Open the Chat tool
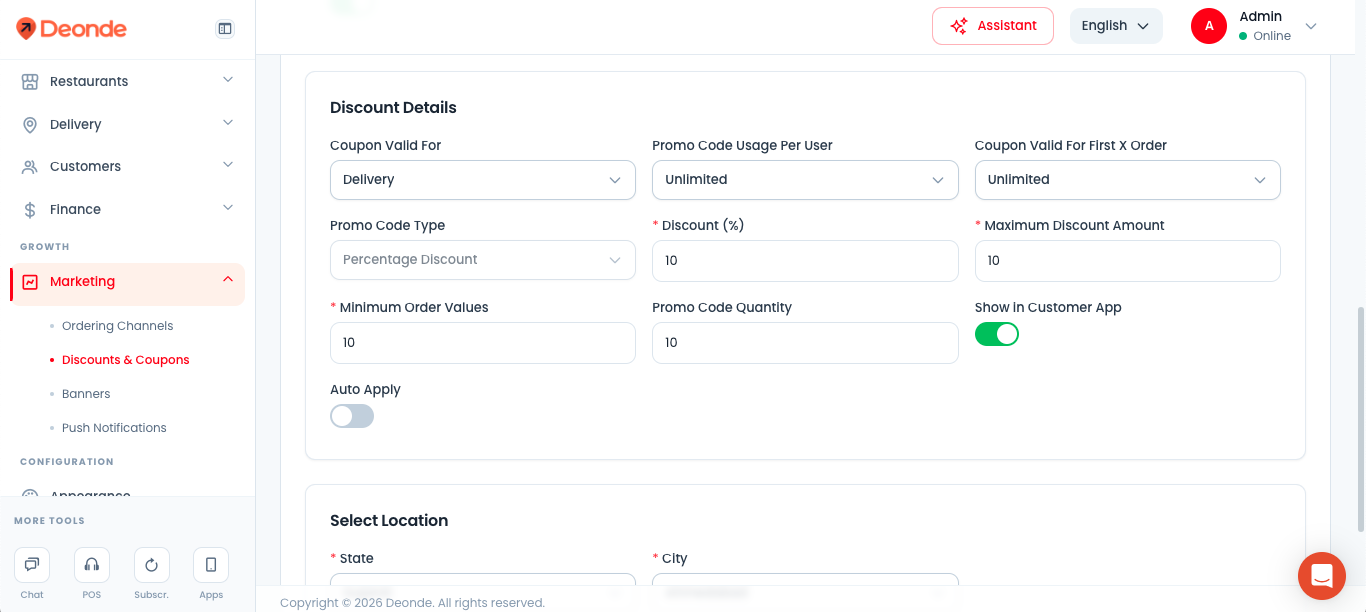1366x612 pixels. [32, 565]
